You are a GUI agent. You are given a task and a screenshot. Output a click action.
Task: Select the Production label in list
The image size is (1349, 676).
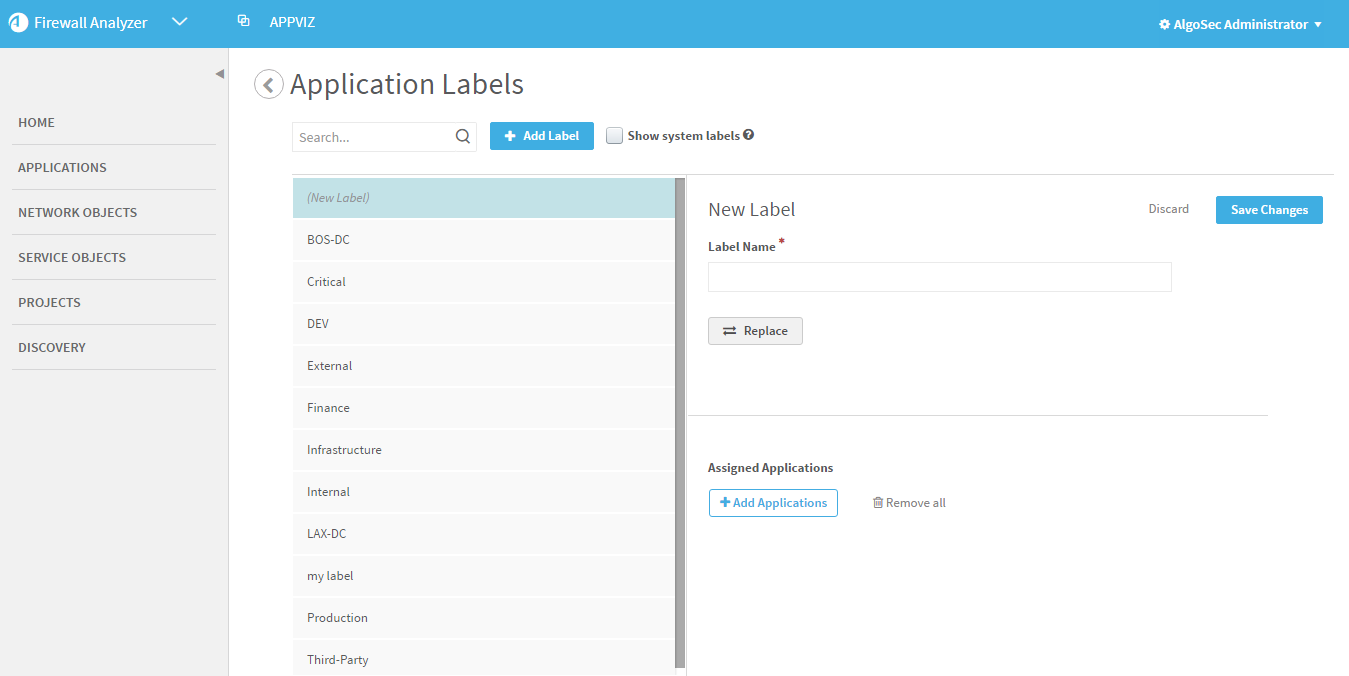point(337,618)
